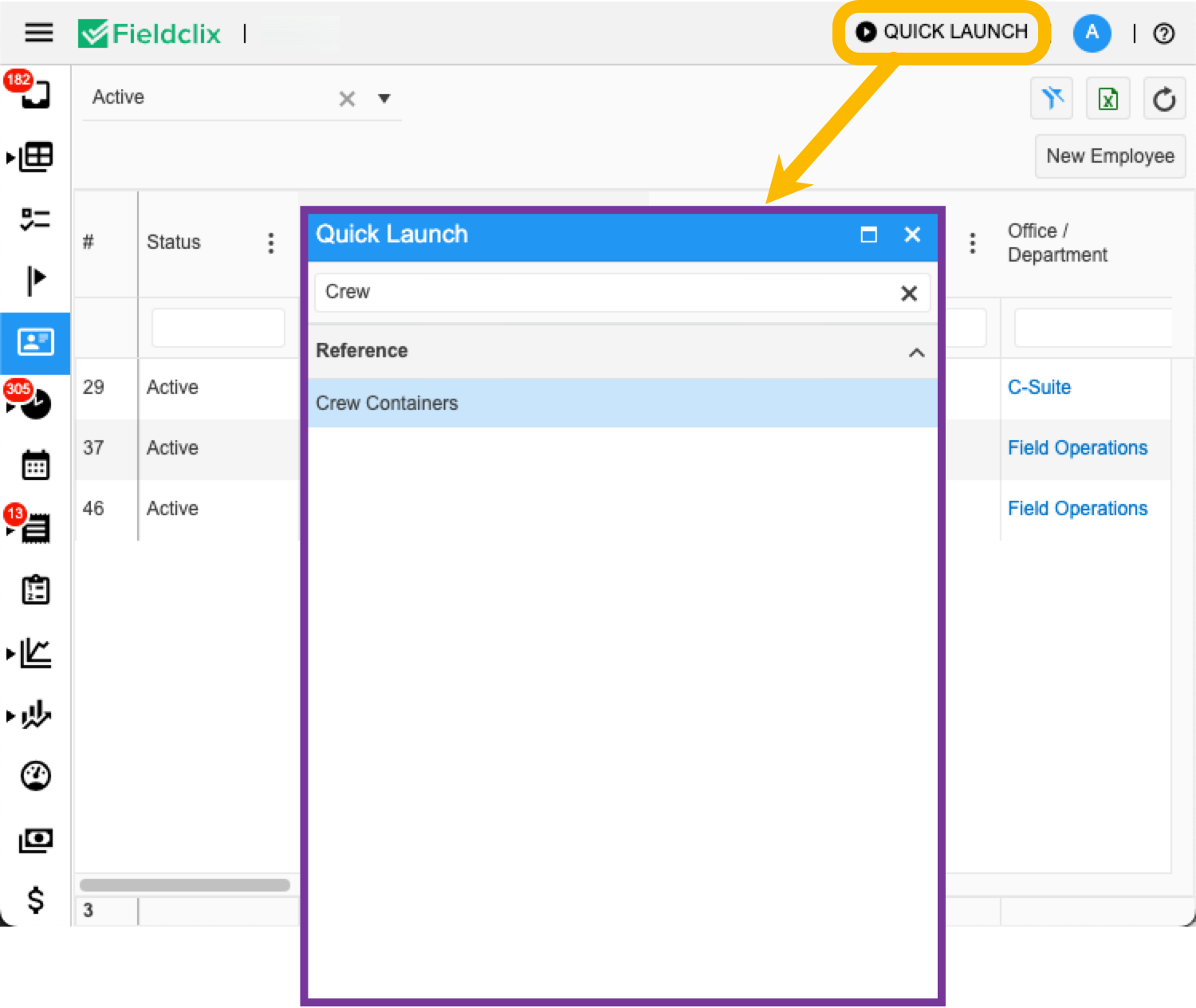Click Active status in row 46
Viewport: 1196px width, 1008px height.
[172, 509]
